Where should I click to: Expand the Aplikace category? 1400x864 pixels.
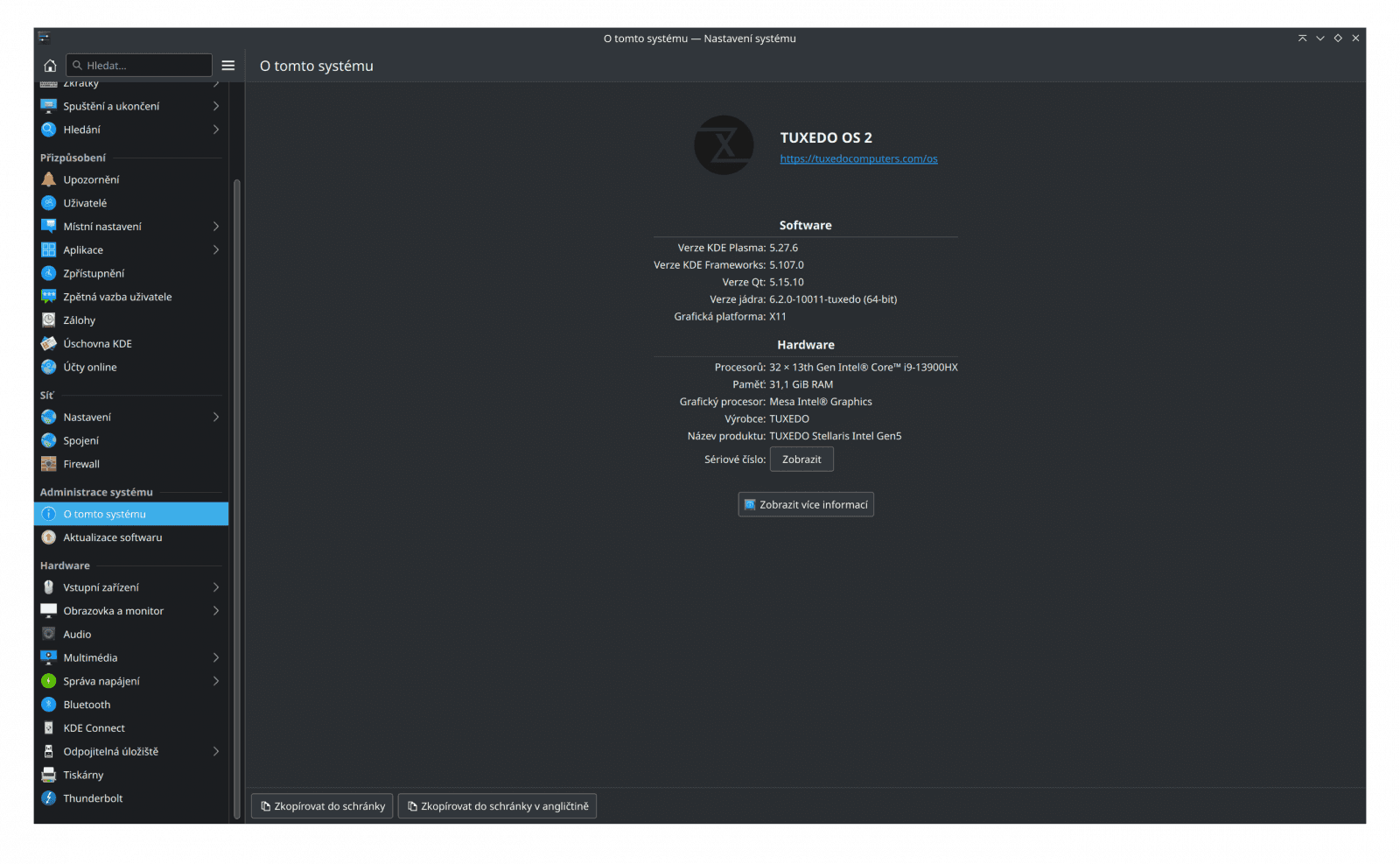tap(216, 249)
